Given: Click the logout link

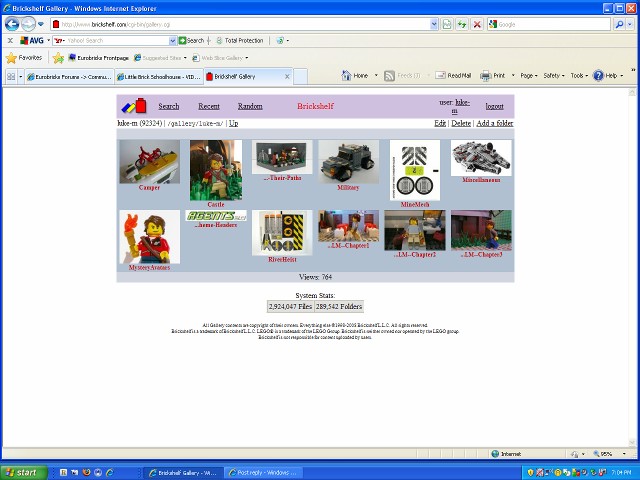Looking at the screenshot, I should click(x=494, y=106).
